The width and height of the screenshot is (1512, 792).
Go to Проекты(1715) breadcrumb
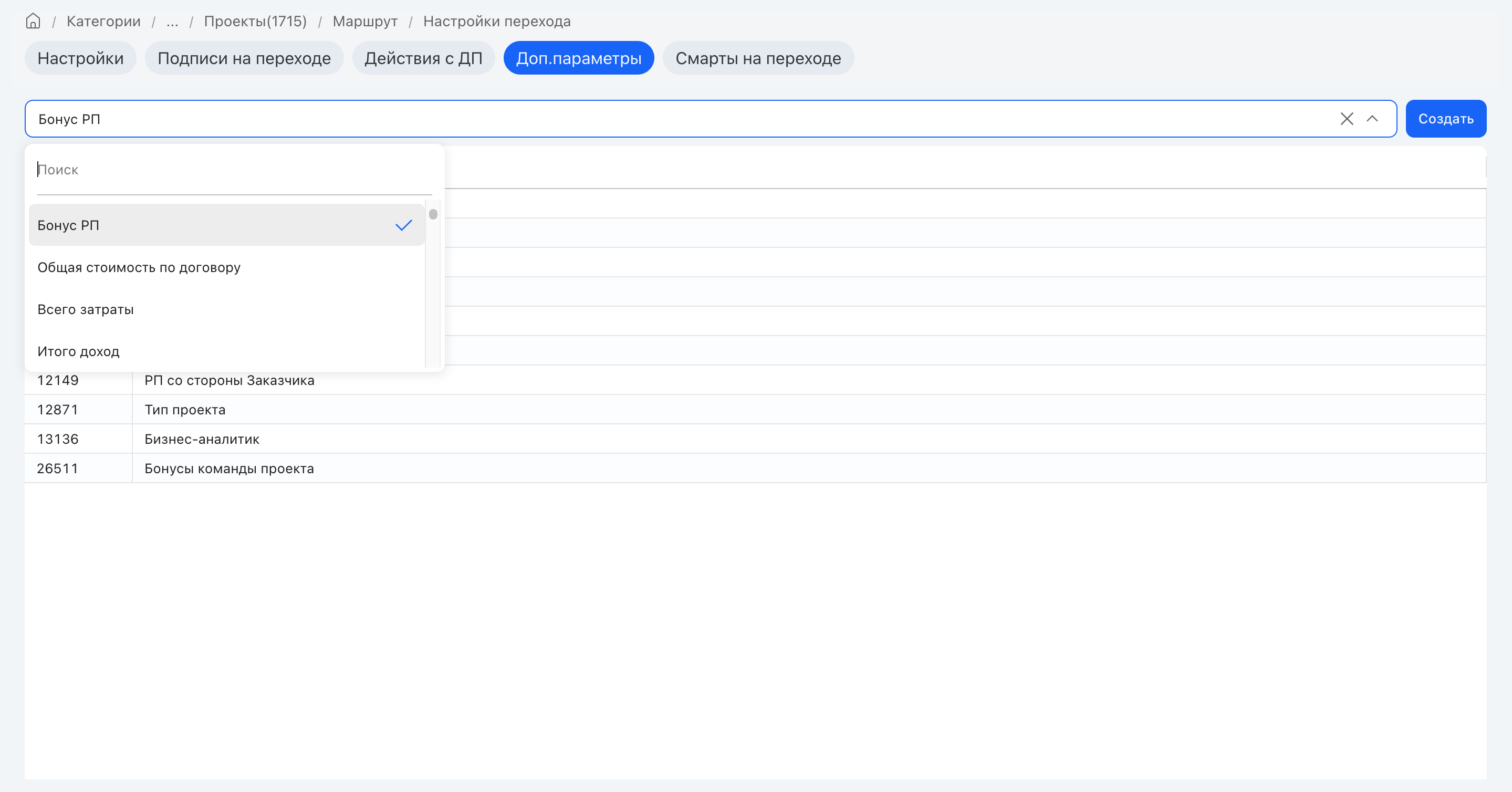pos(255,21)
